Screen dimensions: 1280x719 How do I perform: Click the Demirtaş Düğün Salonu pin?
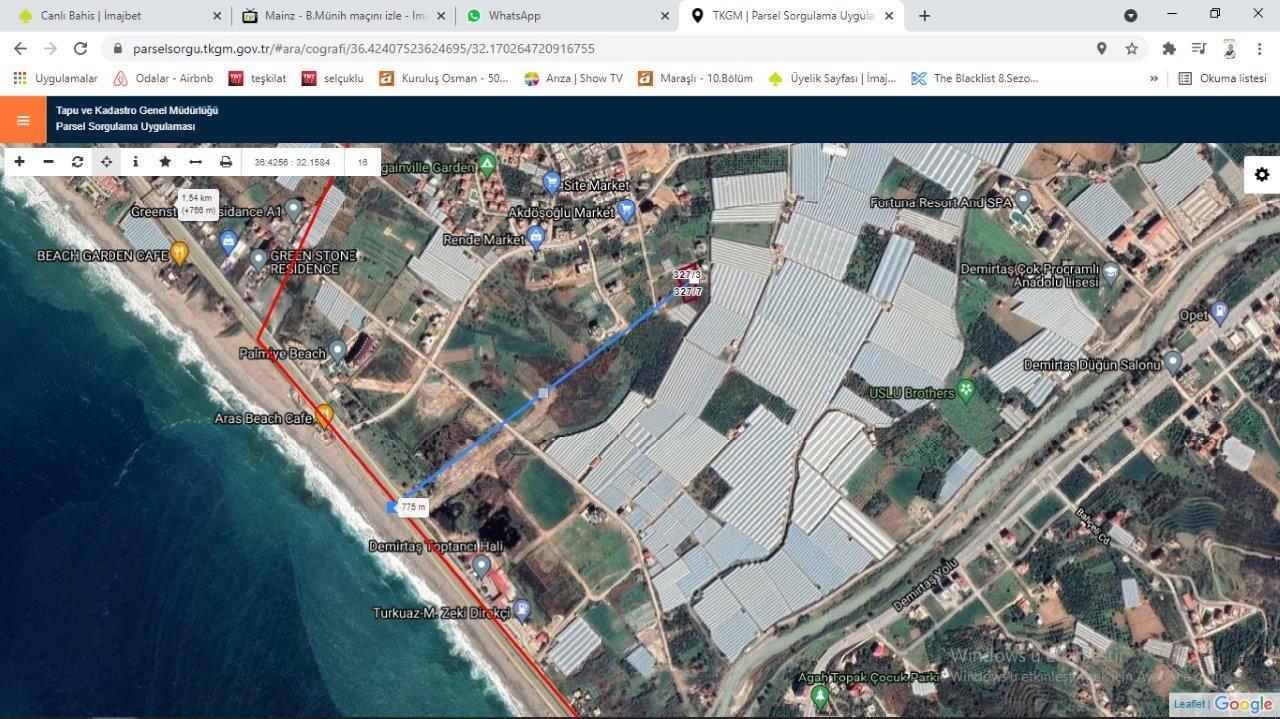click(x=1173, y=362)
